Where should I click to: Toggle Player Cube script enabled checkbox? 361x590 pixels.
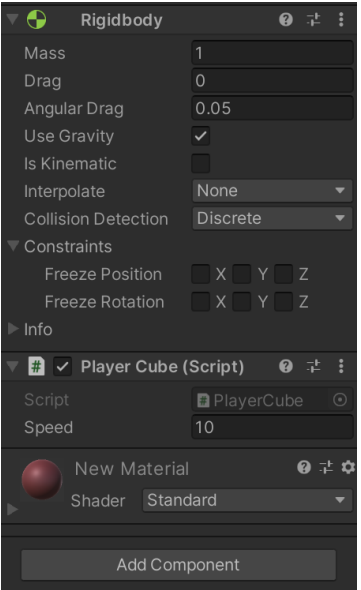click(62, 366)
